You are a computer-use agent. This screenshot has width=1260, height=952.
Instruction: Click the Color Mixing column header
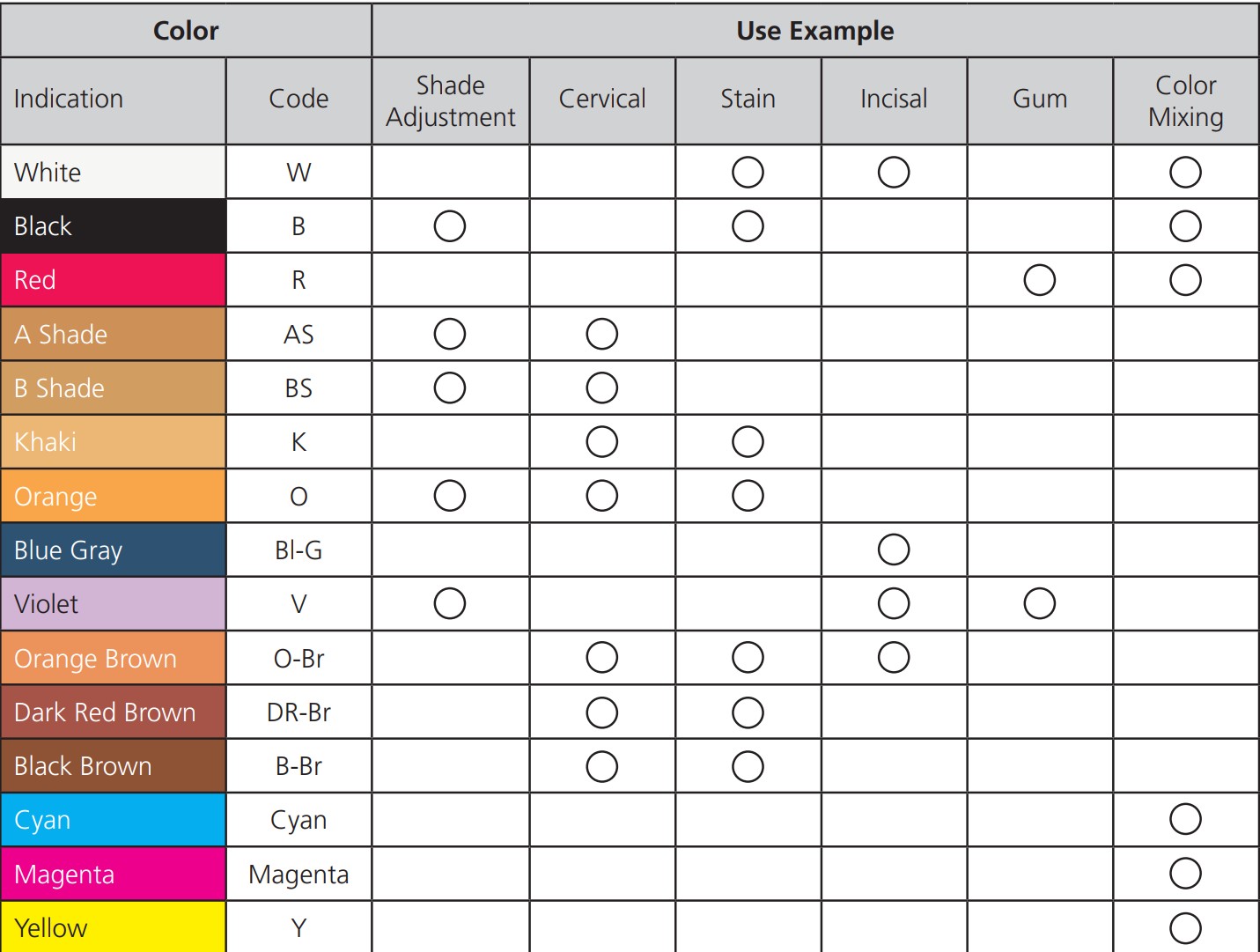1185,100
